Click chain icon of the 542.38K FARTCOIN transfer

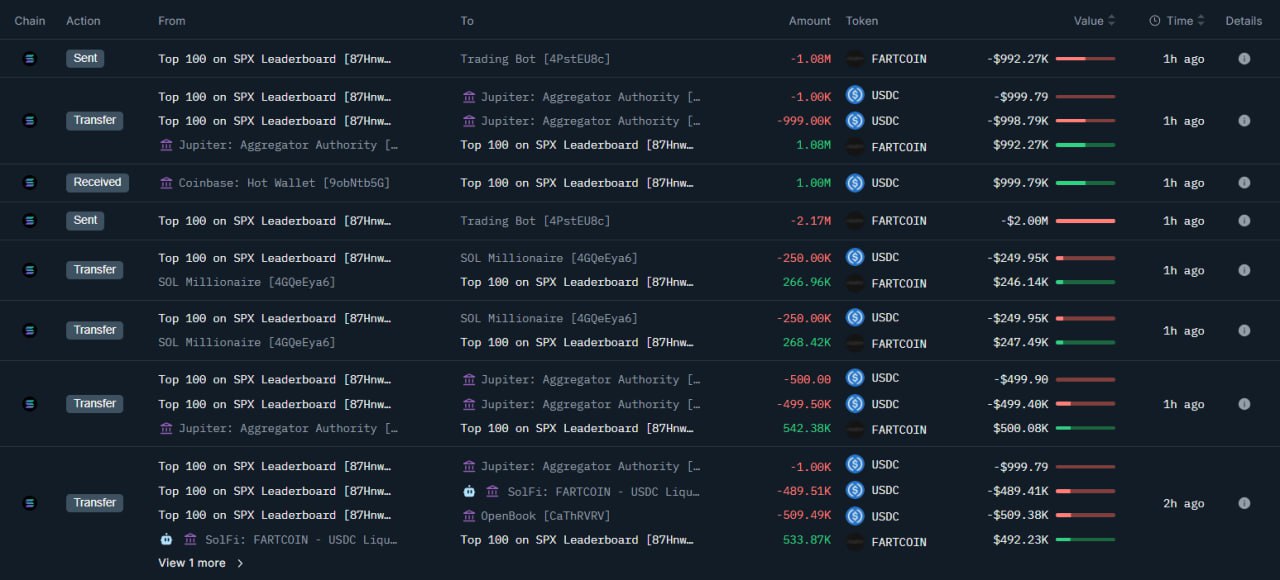[x=29, y=404]
